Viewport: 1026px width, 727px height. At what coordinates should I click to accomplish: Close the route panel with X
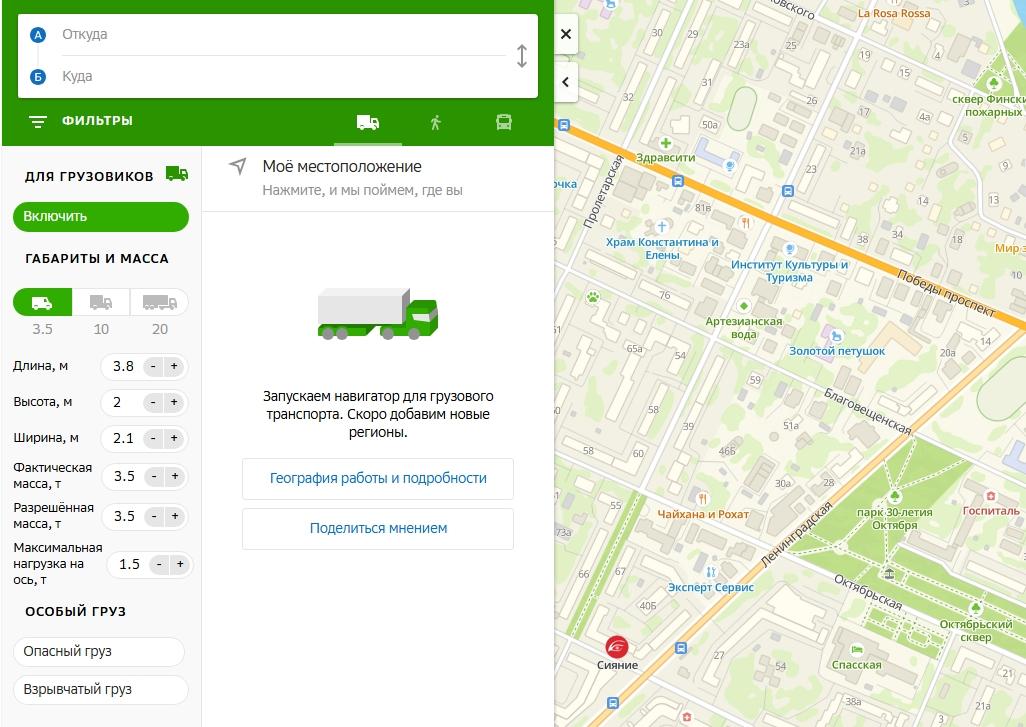(566, 34)
